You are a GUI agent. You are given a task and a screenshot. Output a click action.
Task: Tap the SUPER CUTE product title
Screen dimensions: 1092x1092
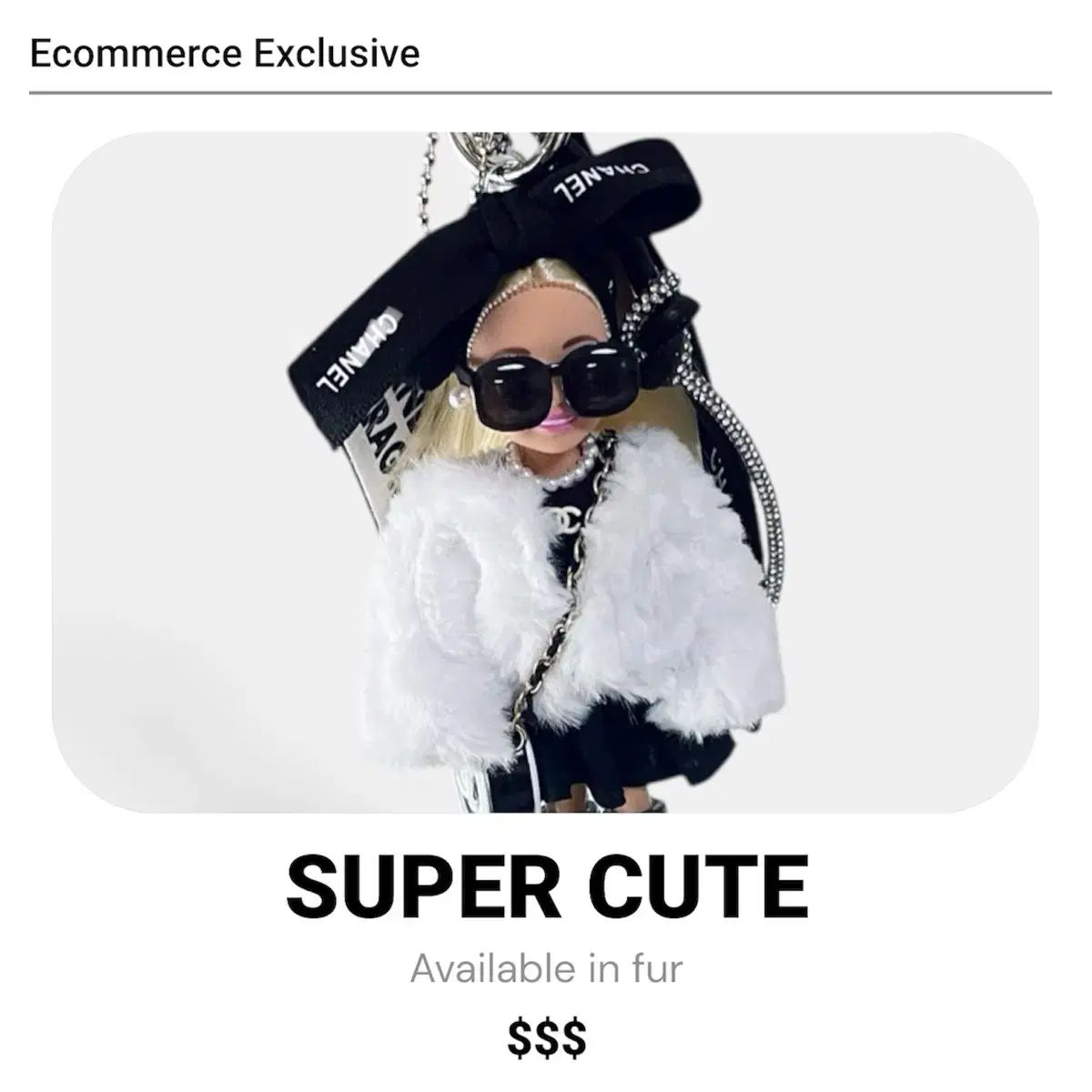tap(547, 884)
